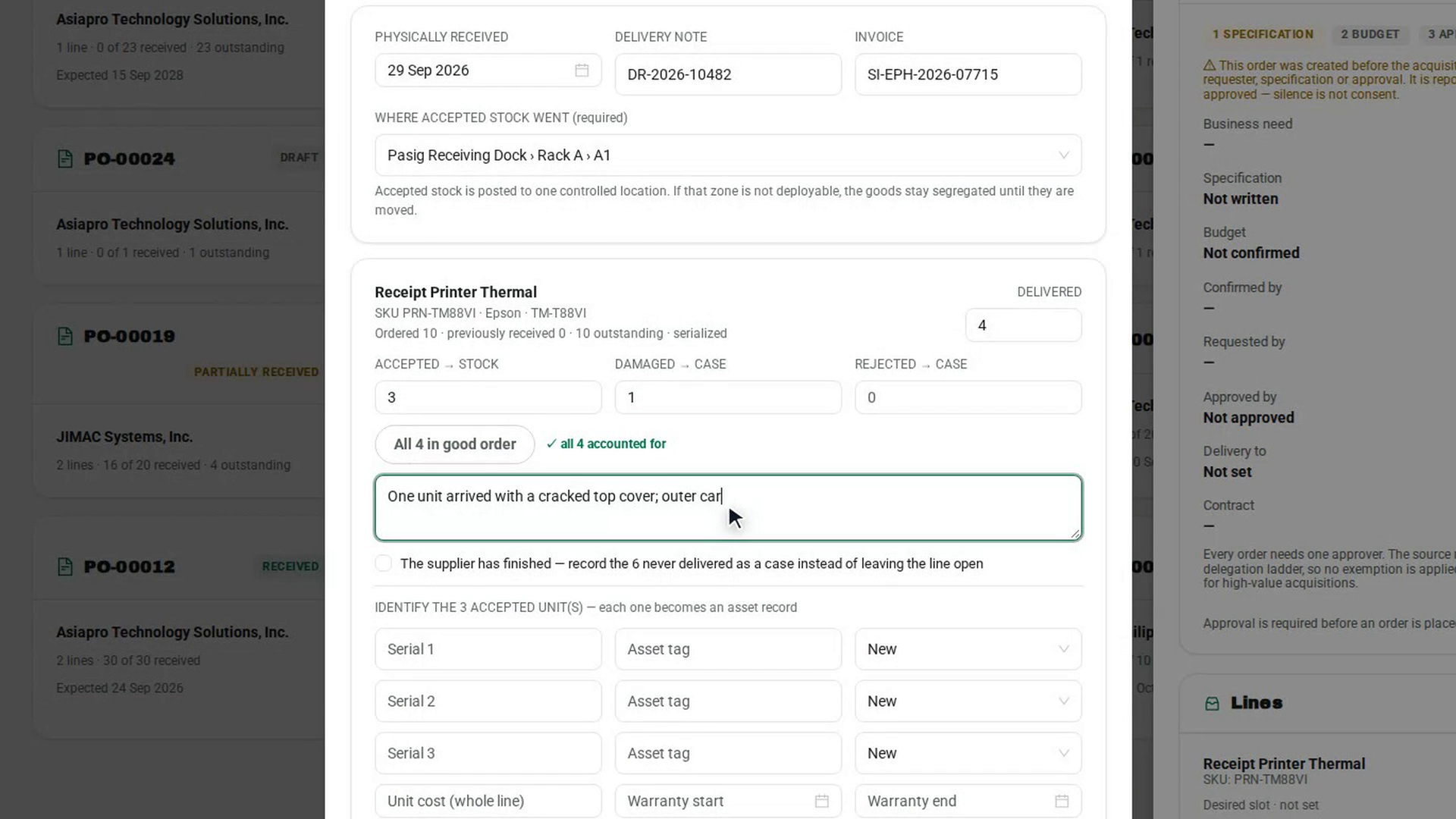Open the Warranty start calendar icon

click(821, 801)
